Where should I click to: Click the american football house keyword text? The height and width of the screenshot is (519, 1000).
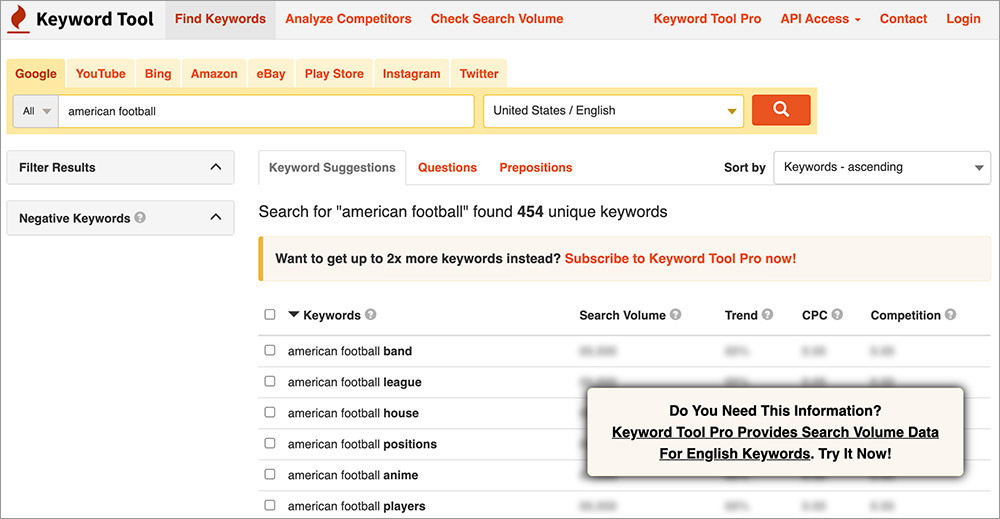[x=353, y=413]
